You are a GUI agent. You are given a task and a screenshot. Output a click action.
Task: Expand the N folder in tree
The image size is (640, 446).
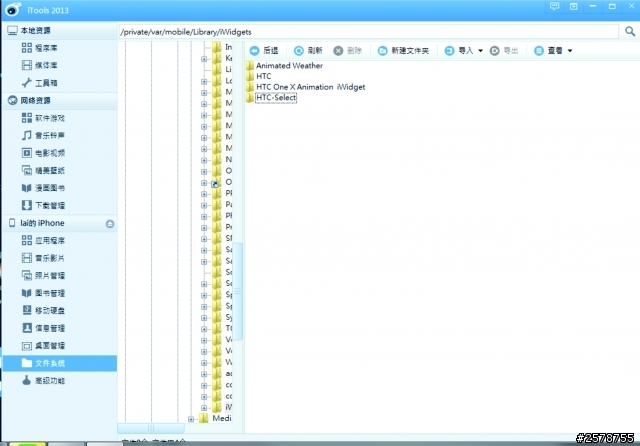tap(204, 160)
